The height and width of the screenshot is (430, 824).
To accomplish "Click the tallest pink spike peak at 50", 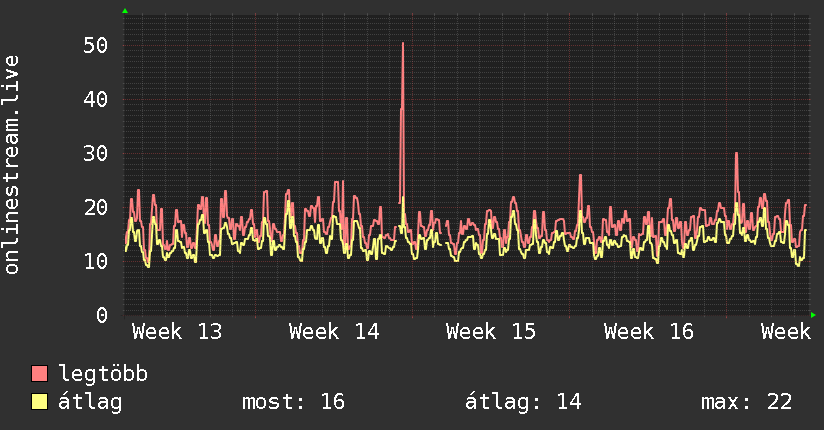I will click(x=403, y=44).
